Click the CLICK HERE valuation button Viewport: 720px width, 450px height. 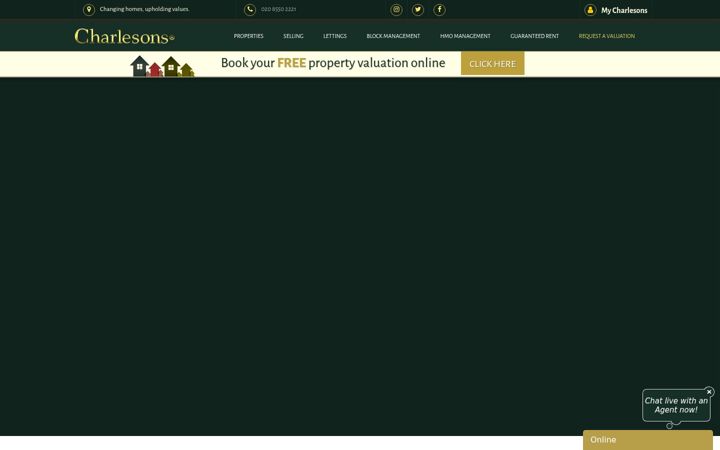coord(492,63)
